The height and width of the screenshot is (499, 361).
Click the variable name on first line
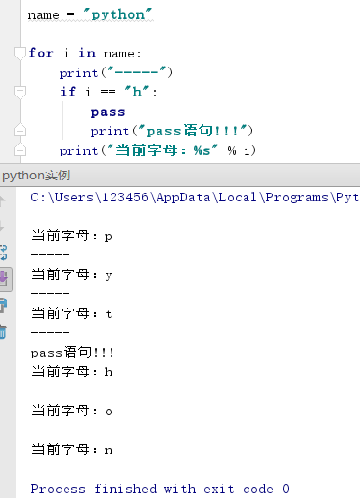point(43,15)
